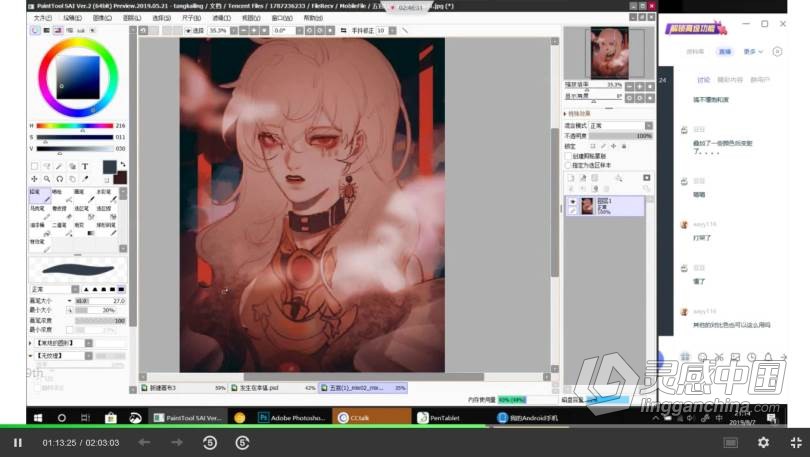Open the 帮助 menu
This screenshot has width=810, height=457.
pos(313,18)
